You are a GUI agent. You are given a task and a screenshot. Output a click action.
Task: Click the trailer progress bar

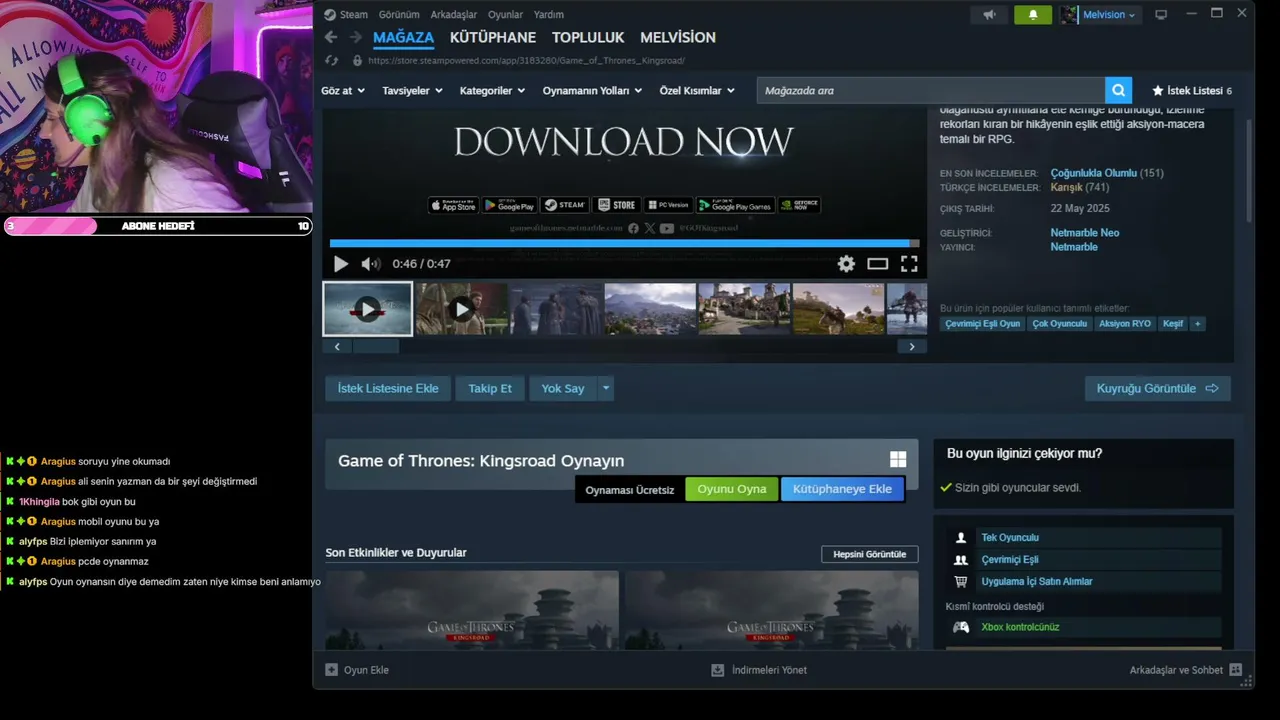625,243
